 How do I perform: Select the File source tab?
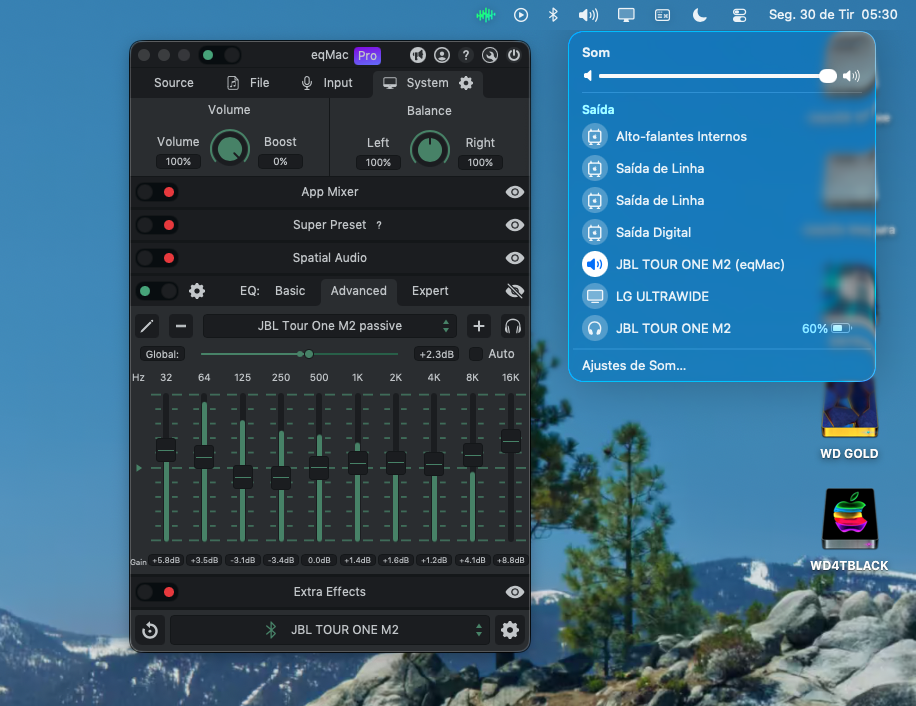click(x=248, y=83)
